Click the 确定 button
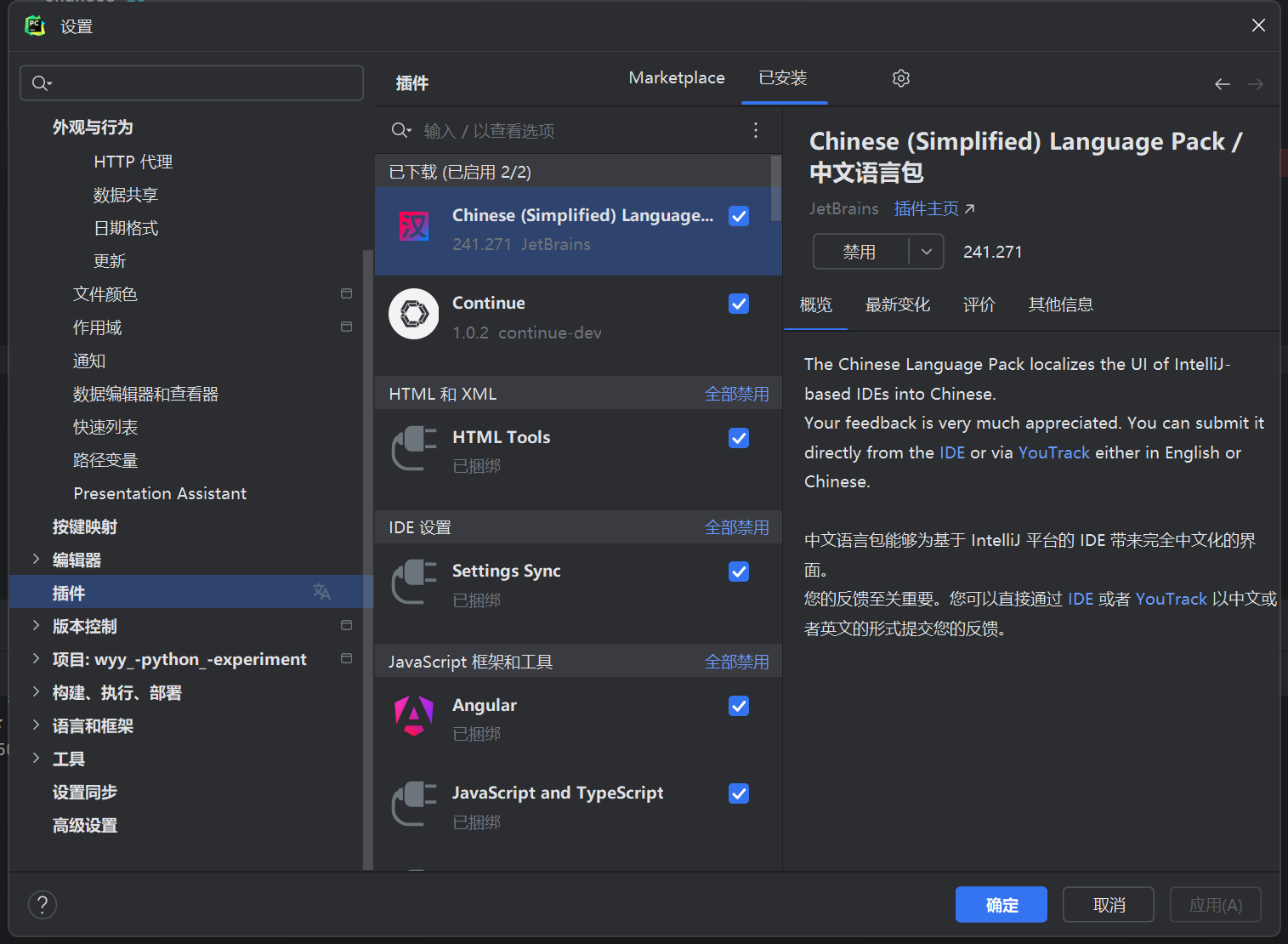 (1001, 905)
